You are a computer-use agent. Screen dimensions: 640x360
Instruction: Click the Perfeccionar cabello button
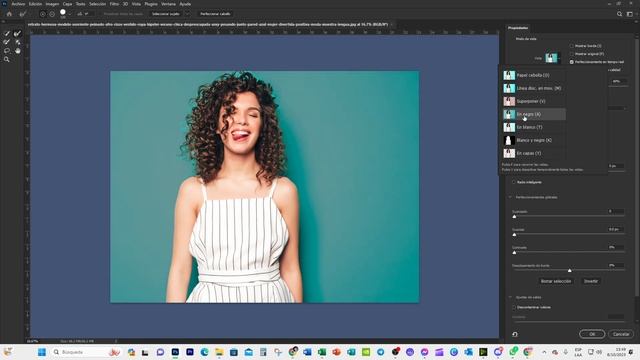(215, 14)
